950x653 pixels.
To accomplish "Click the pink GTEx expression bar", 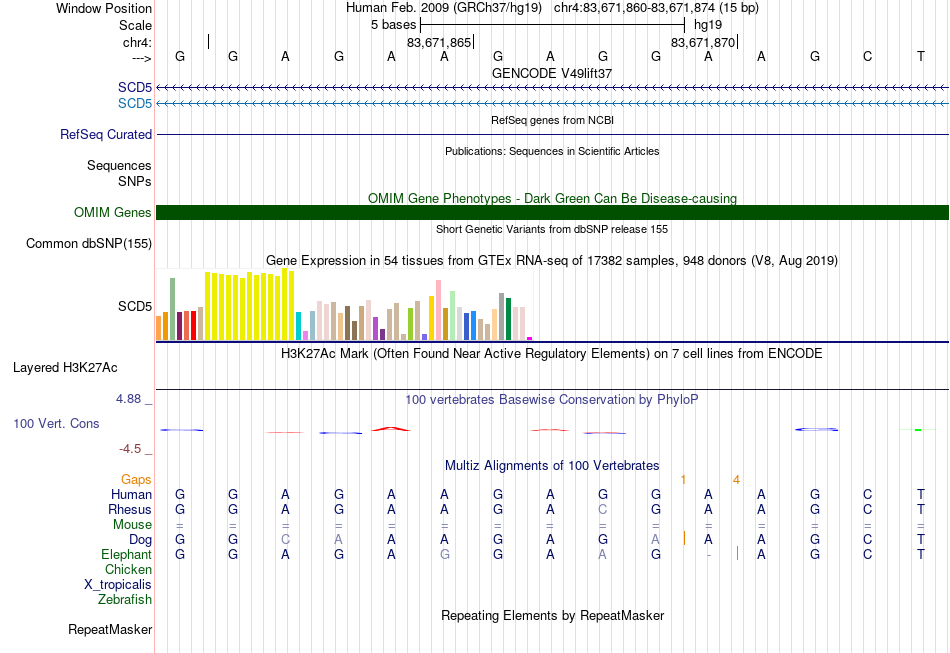I will tap(438, 310).
